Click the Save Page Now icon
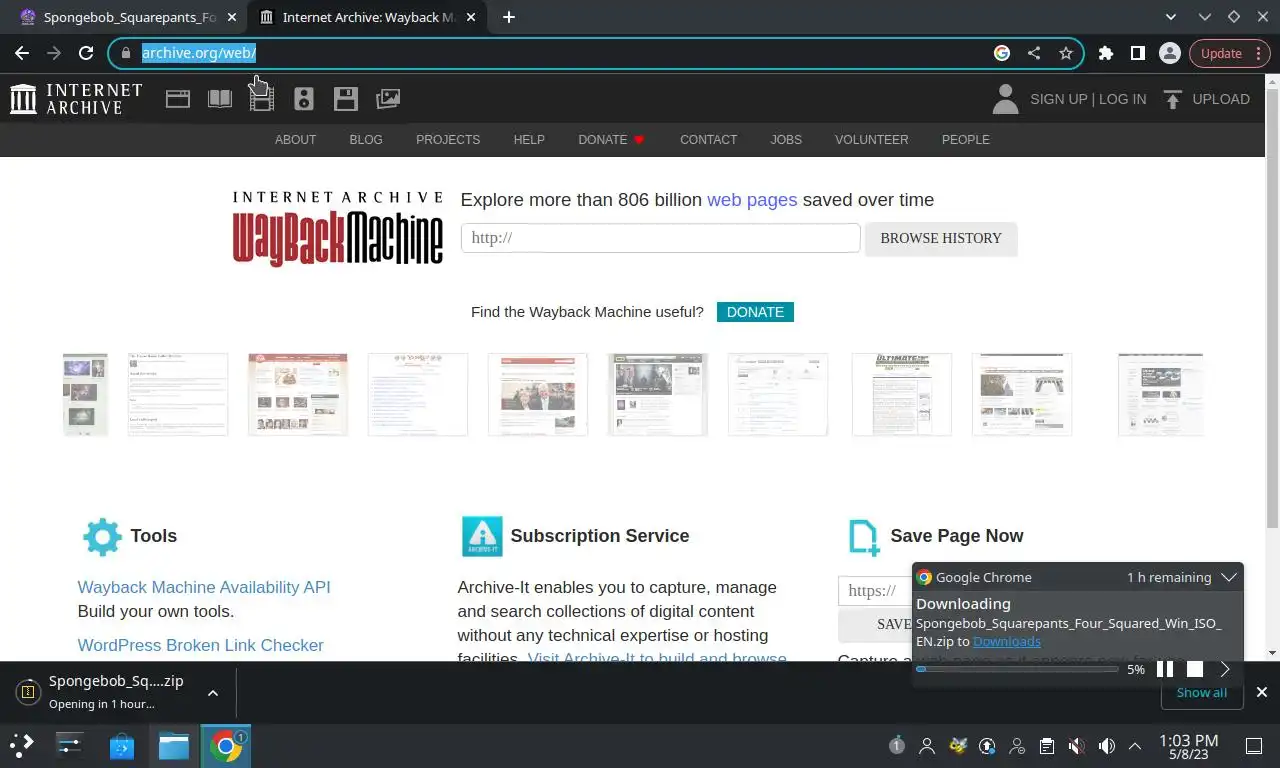1280x768 pixels. coord(864,537)
